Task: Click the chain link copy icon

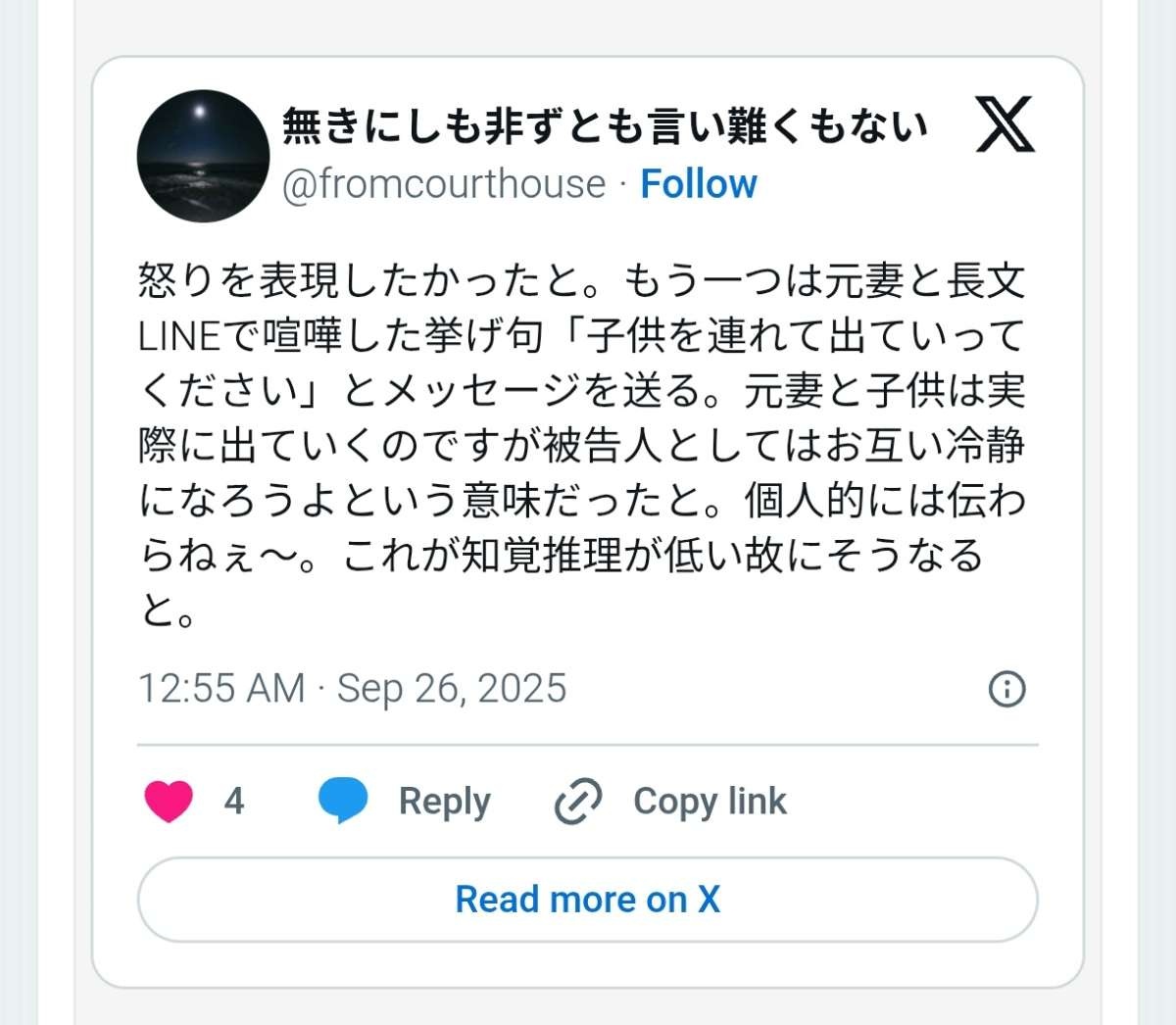Action: coord(578,802)
